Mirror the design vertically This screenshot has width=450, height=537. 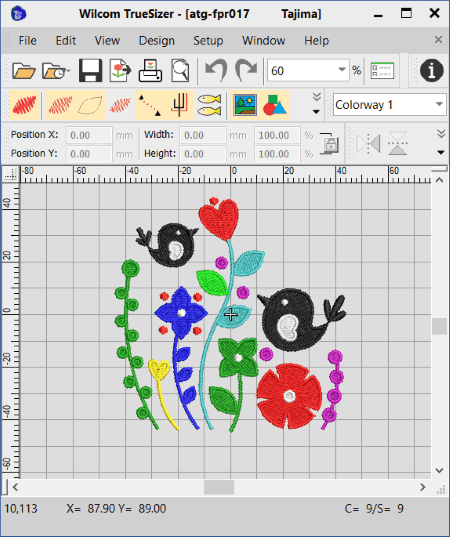tap(397, 143)
